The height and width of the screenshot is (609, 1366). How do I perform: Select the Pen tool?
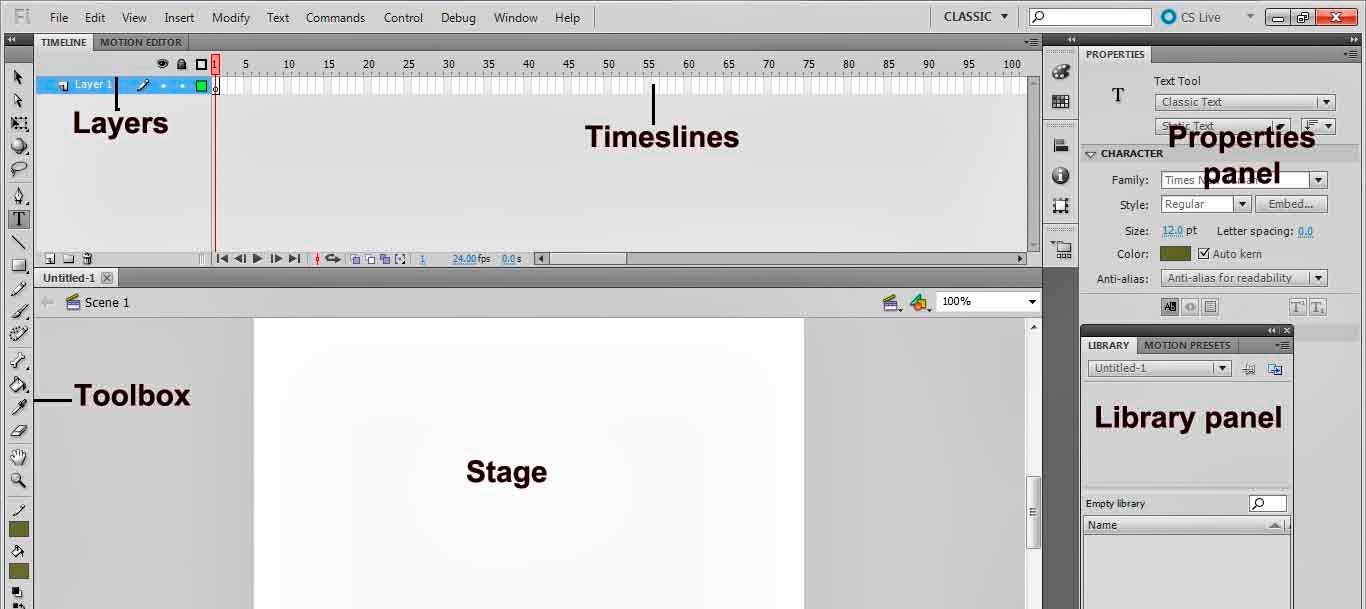point(18,195)
